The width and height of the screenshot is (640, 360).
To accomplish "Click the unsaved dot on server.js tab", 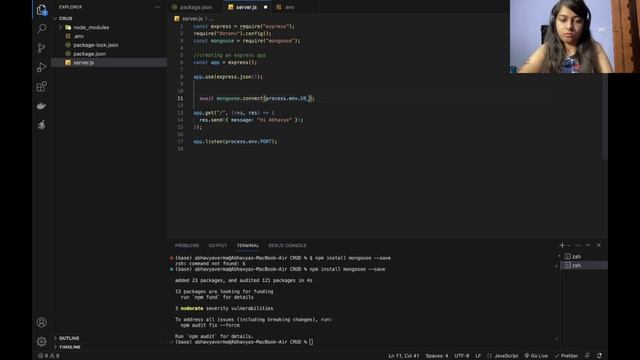I will click(265, 7).
